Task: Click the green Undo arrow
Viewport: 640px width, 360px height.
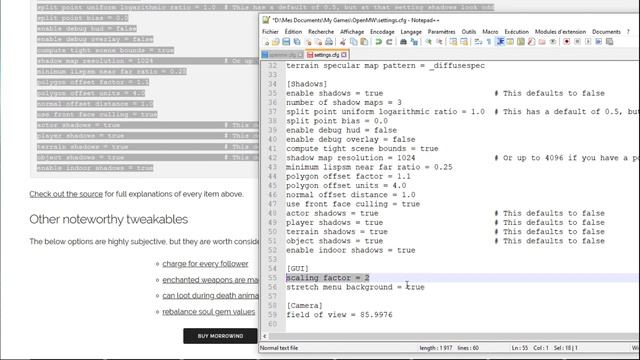Action: pyautogui.click(x=378, y=42)
